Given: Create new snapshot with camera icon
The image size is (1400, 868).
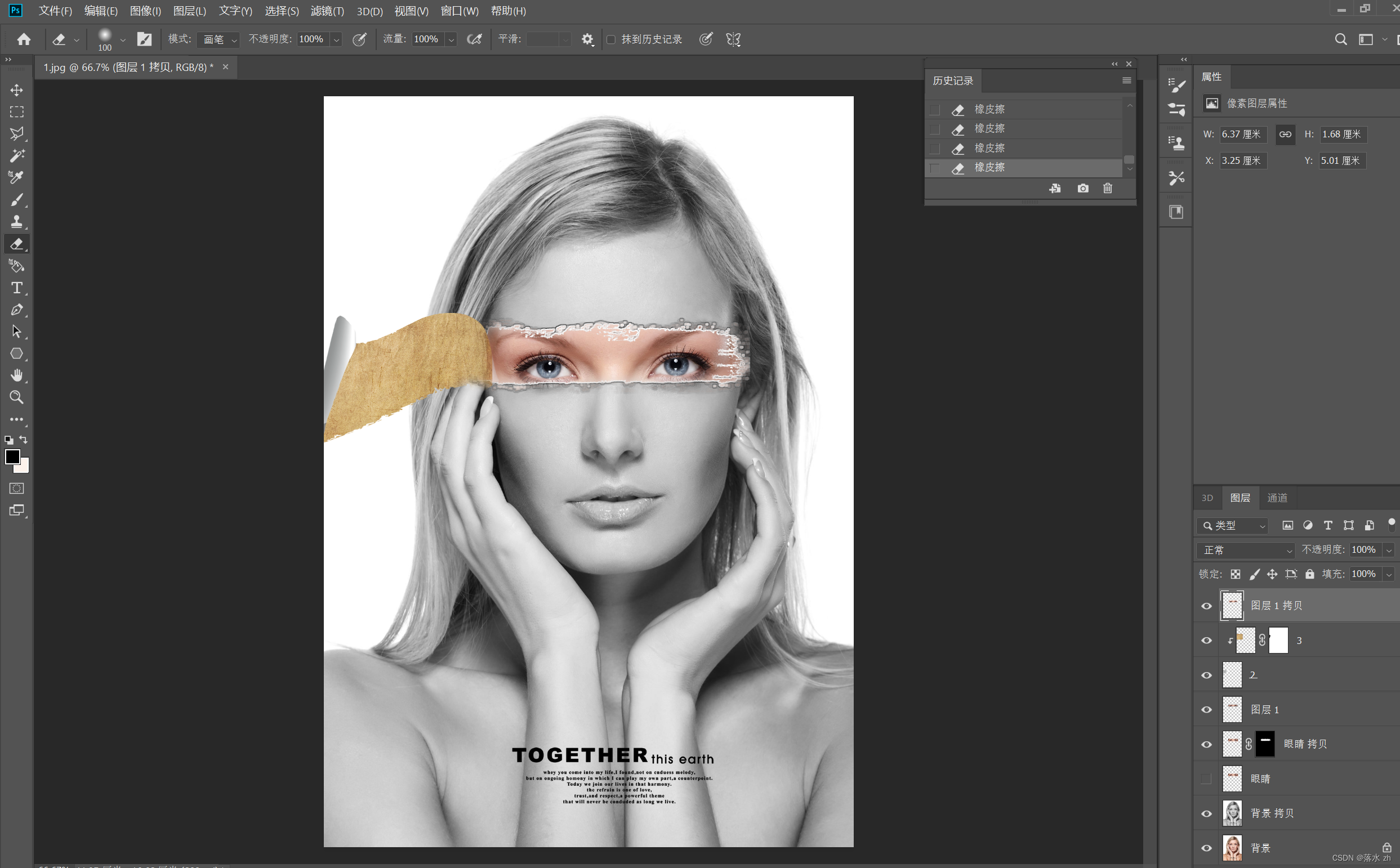Looking at the screenshot, I should coord(1082,189).
